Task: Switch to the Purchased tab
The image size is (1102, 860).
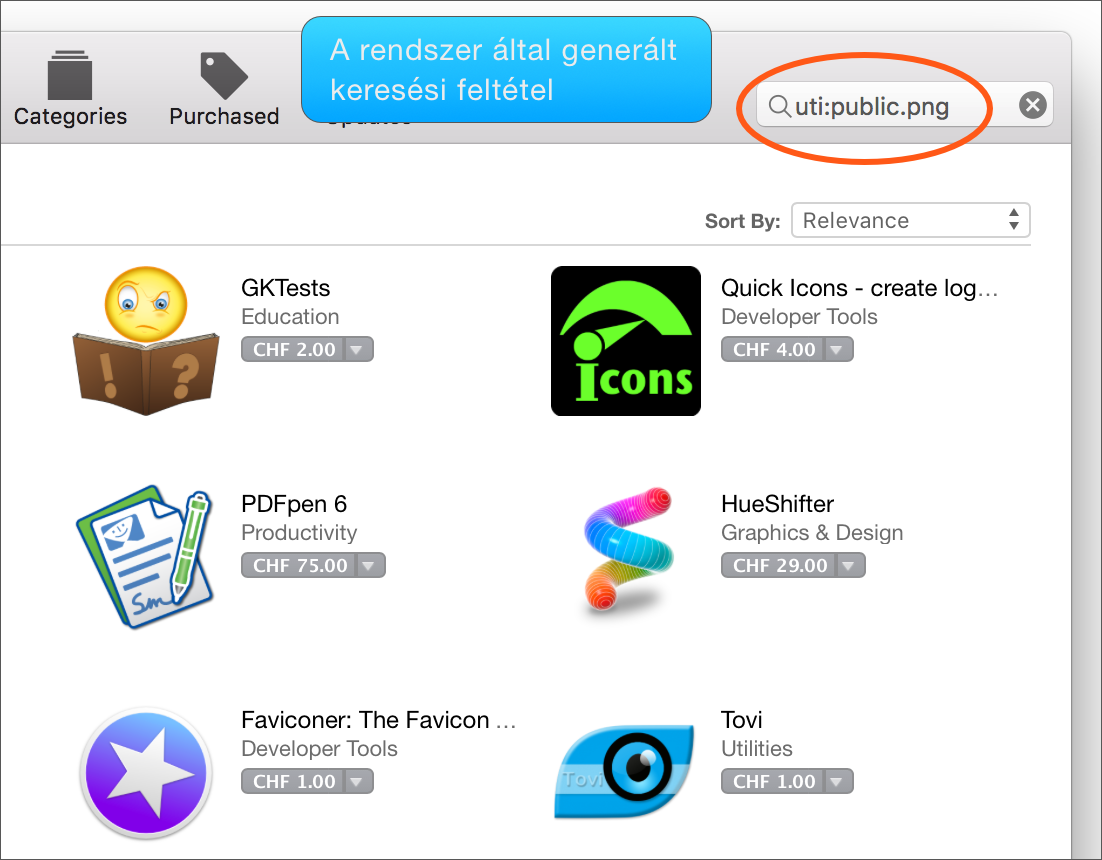Action: (224, 89)
